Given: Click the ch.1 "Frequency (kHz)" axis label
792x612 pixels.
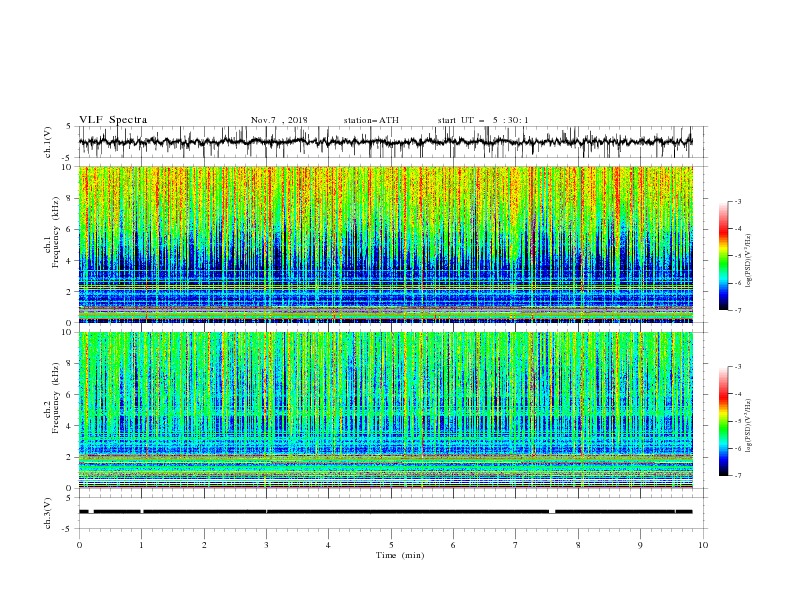Looking at the screenshot, I should [55, 230].
